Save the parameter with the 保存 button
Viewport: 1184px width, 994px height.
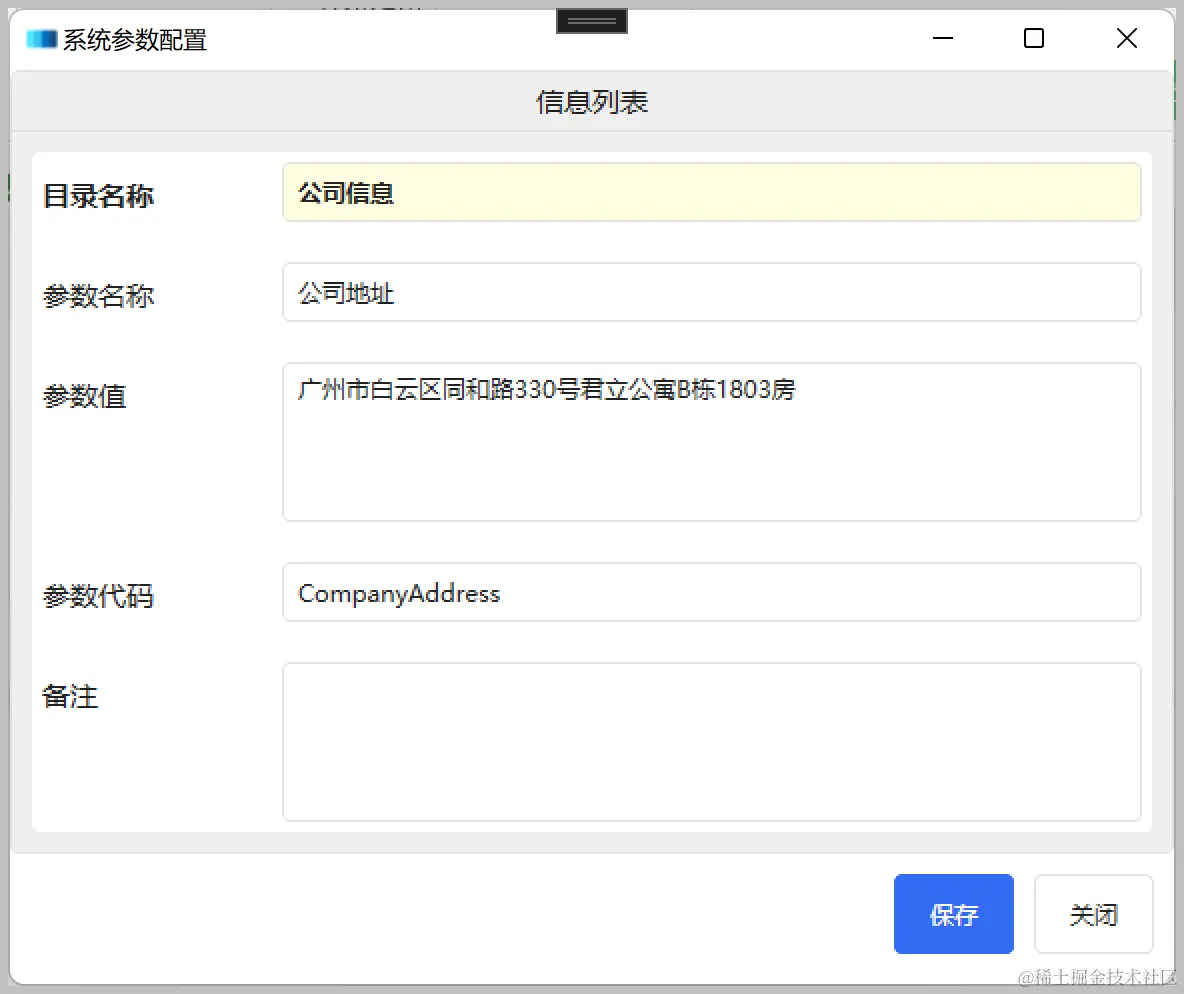click(953, 914)
